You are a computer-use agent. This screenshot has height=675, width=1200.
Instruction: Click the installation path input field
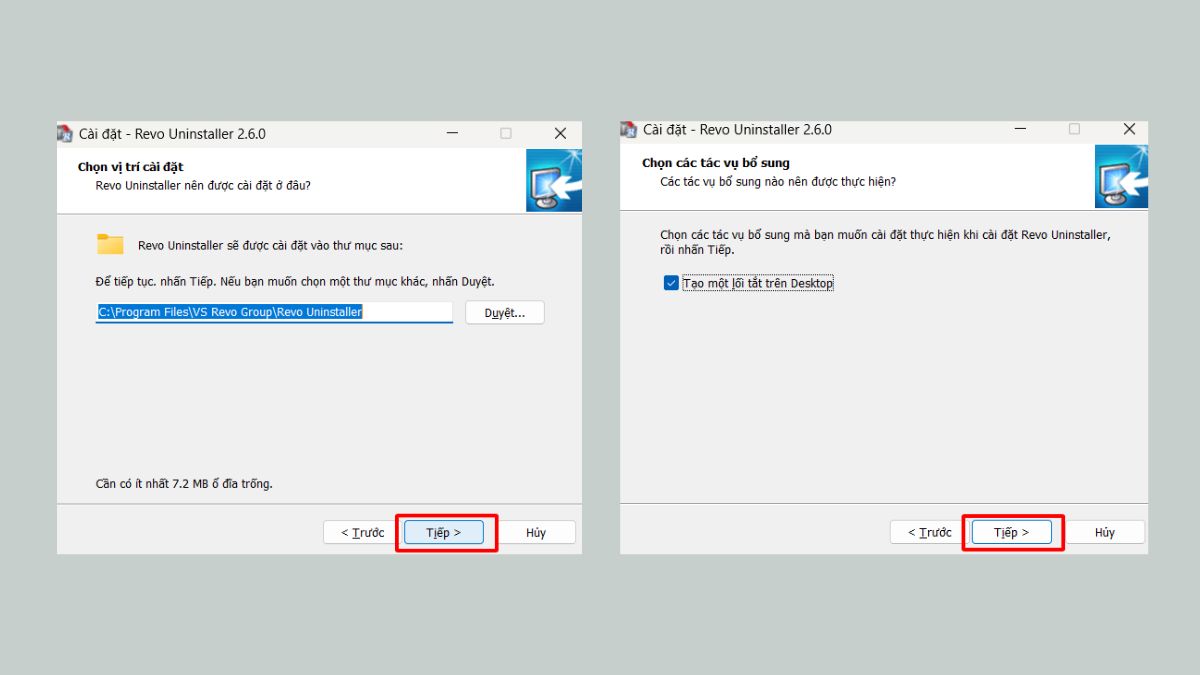[274, 312]
